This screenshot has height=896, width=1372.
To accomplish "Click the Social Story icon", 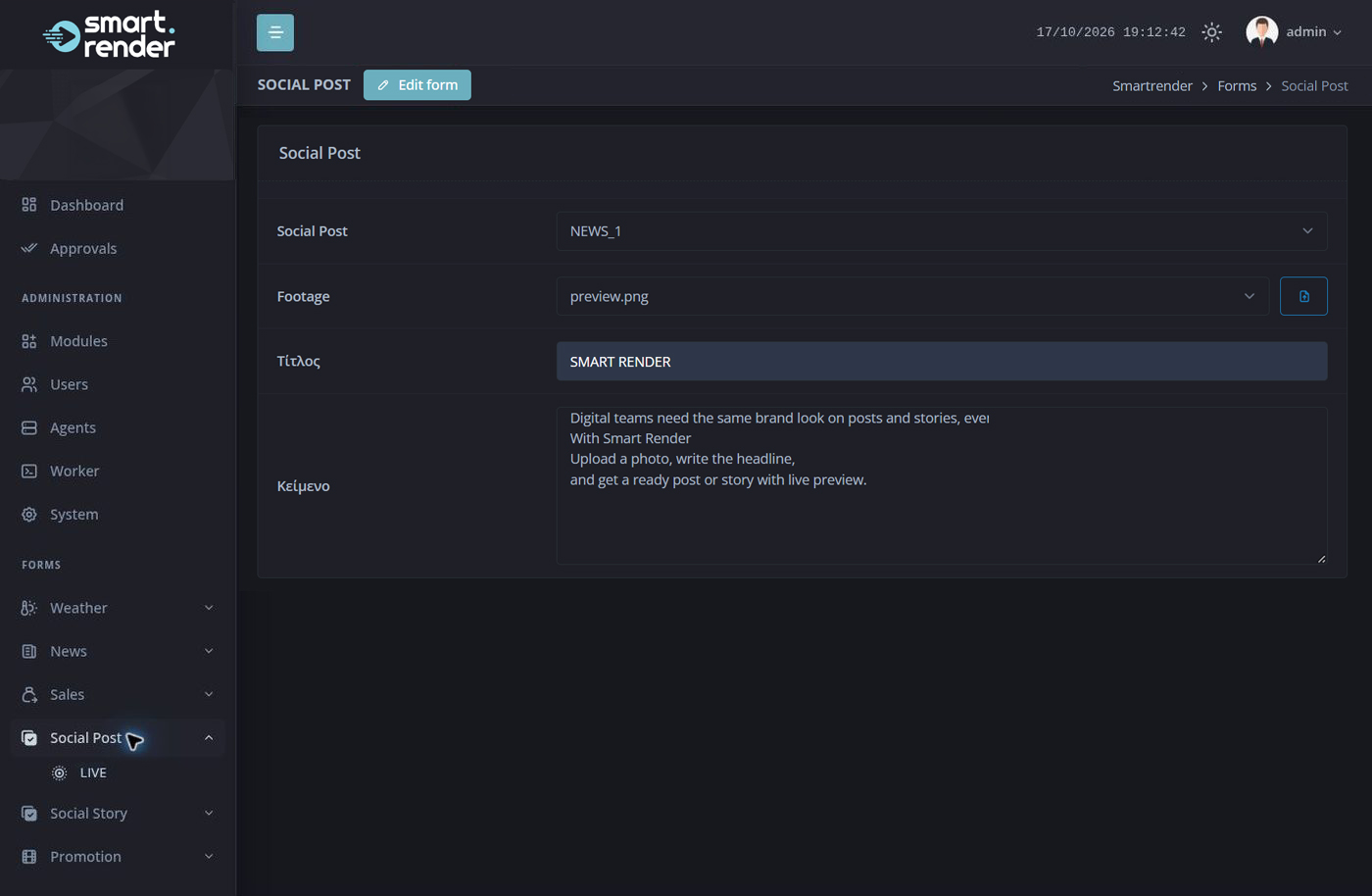I will tap(29, 813).
